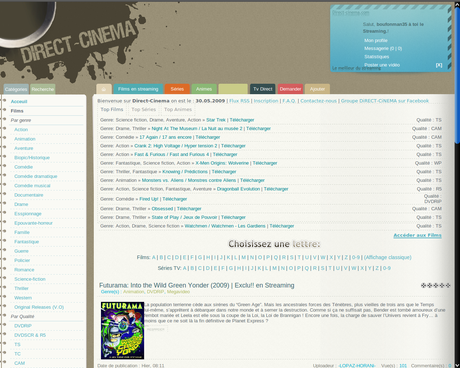Switch to the Top Films sub-tab
The width and height of the screenshot is (460, 368).
[x=112, y=109]
